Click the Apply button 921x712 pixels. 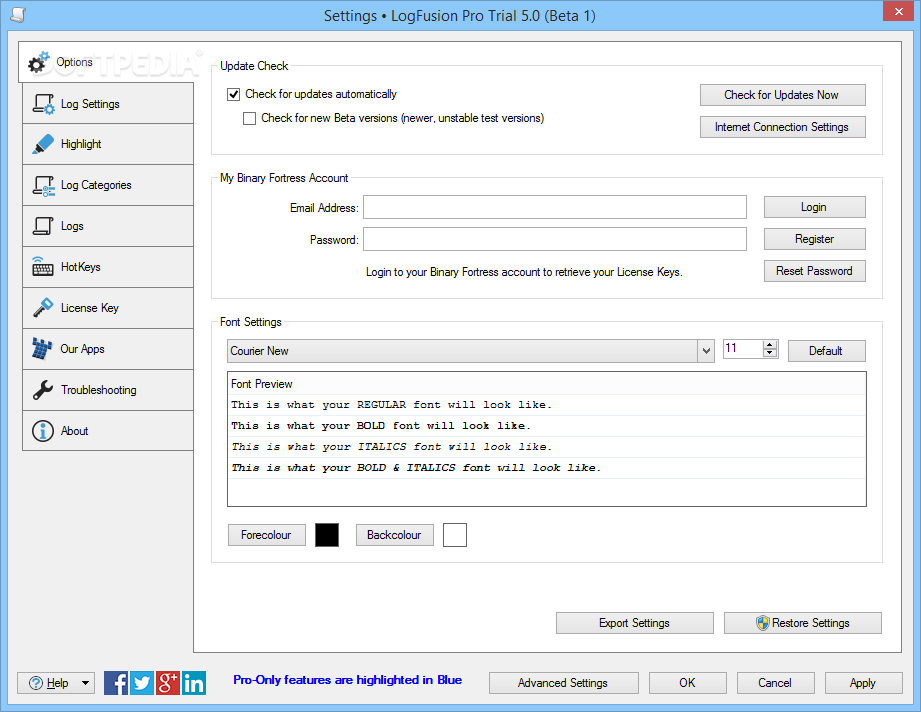click(863, 683)
